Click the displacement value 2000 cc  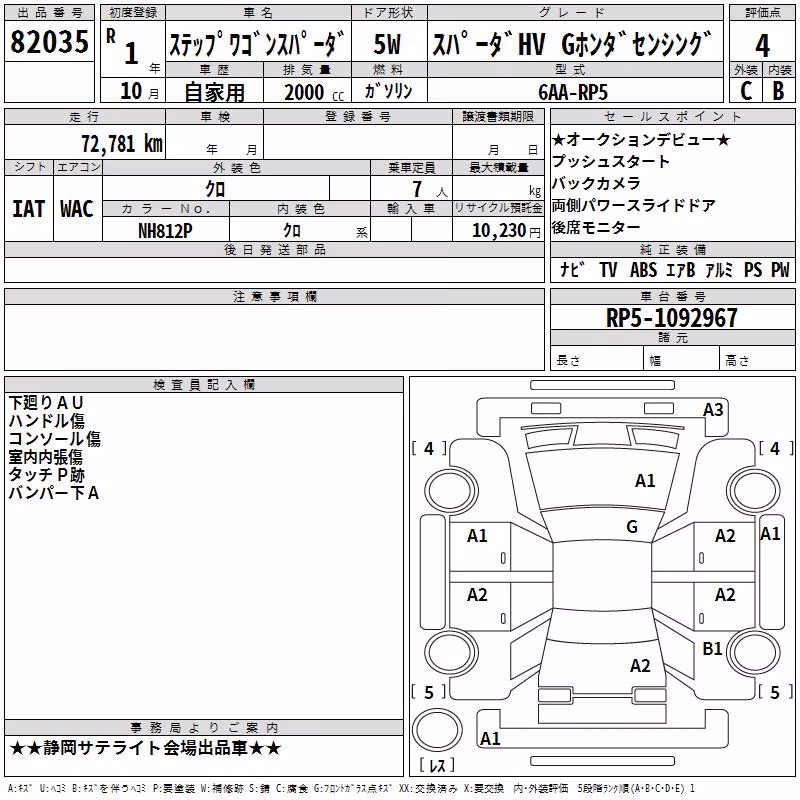[x=314, y=93]
